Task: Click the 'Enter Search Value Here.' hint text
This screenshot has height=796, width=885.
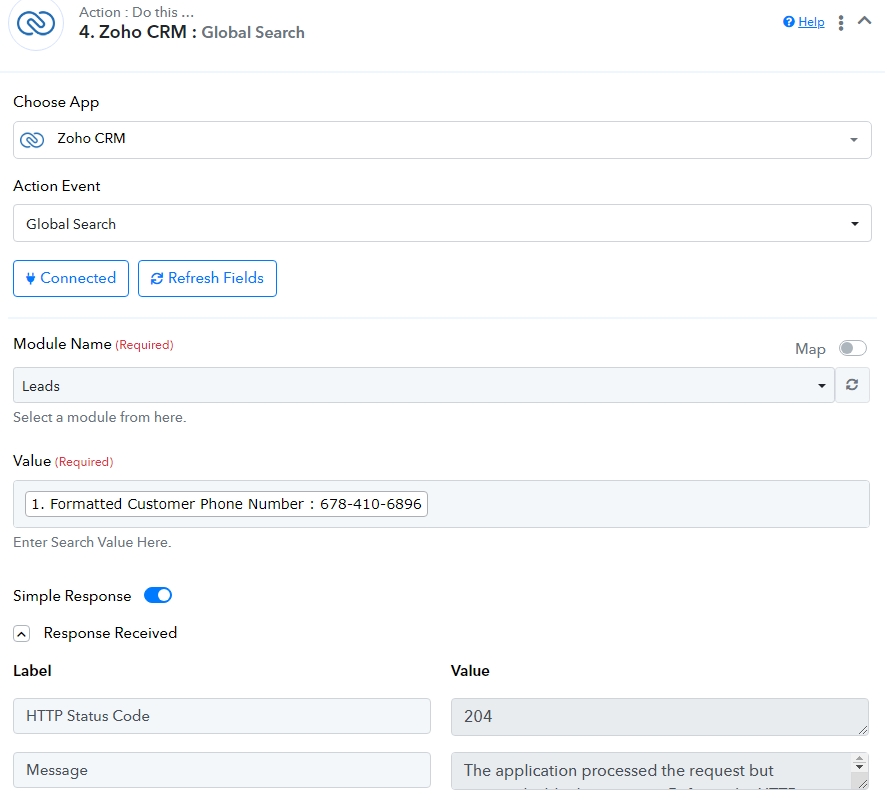Action: tap(92, 543)
